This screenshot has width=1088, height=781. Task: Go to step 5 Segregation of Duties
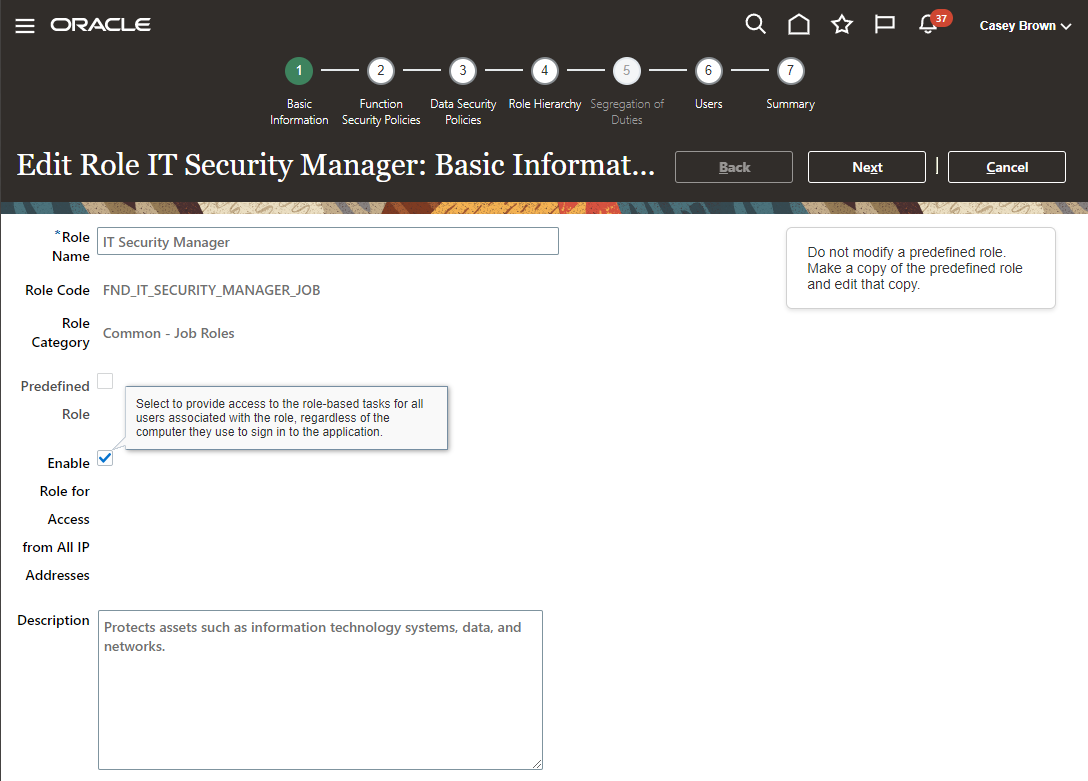(x=627, y=71)
